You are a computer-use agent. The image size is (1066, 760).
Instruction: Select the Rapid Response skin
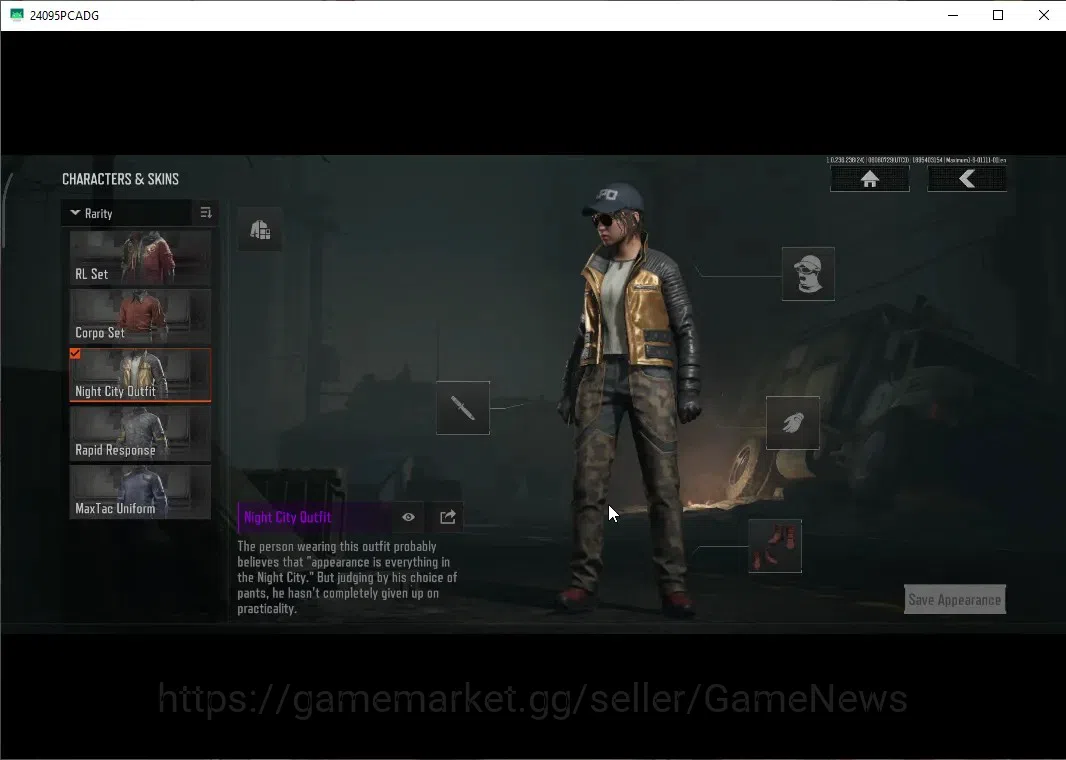(140, 434)
